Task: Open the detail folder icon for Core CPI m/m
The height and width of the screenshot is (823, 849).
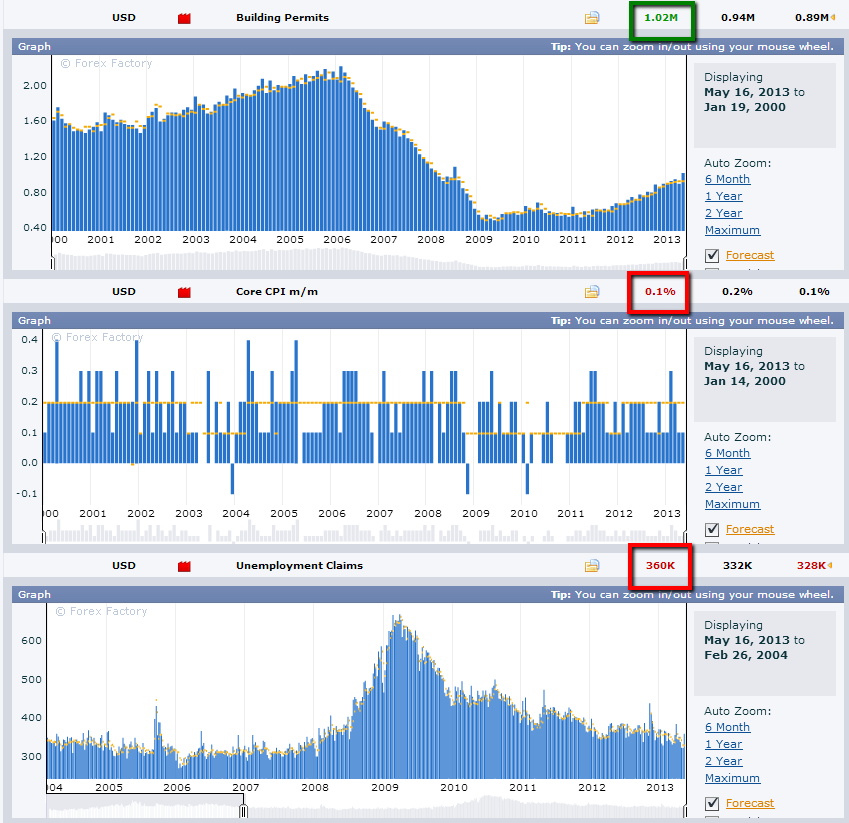Action: [x=592, y=292]
